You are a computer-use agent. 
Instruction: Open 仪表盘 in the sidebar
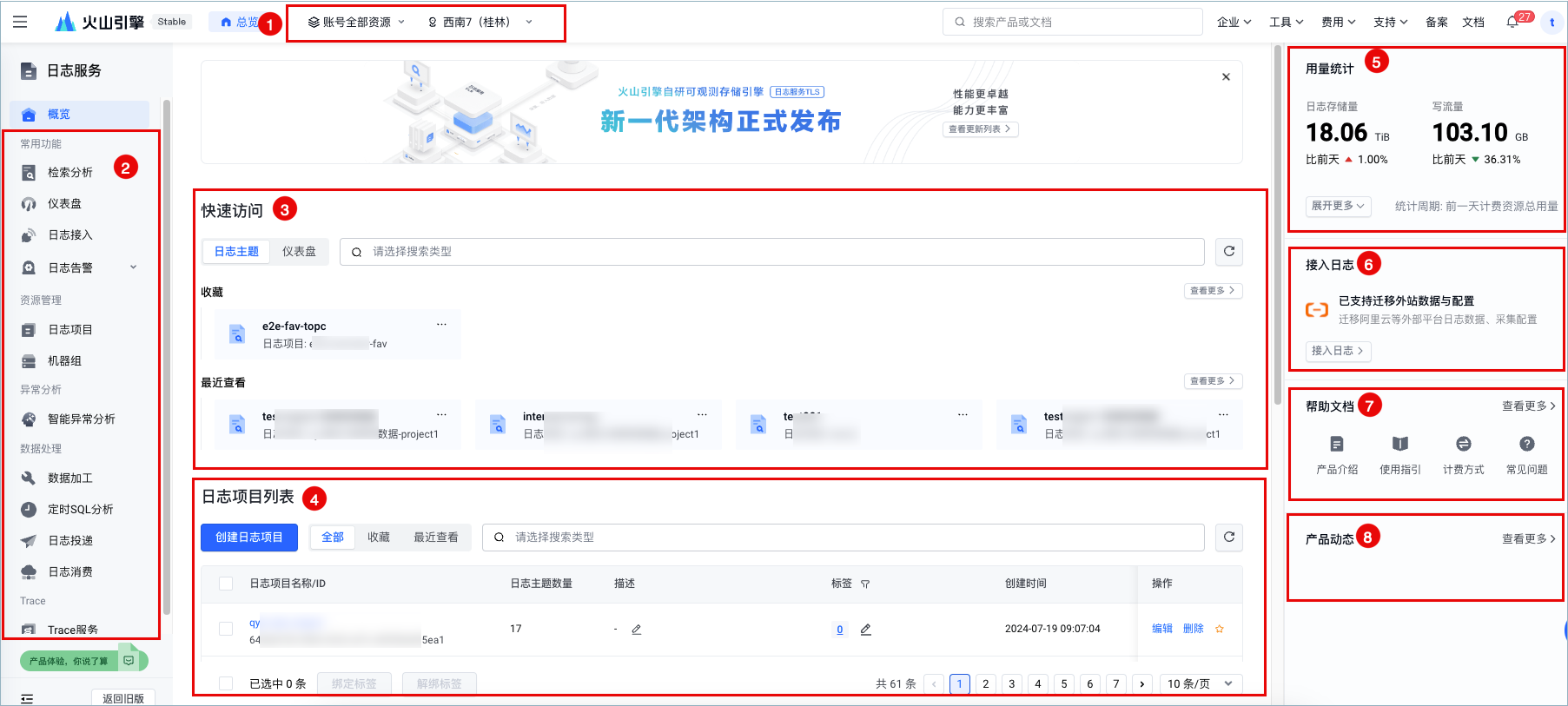pos(64,204)
